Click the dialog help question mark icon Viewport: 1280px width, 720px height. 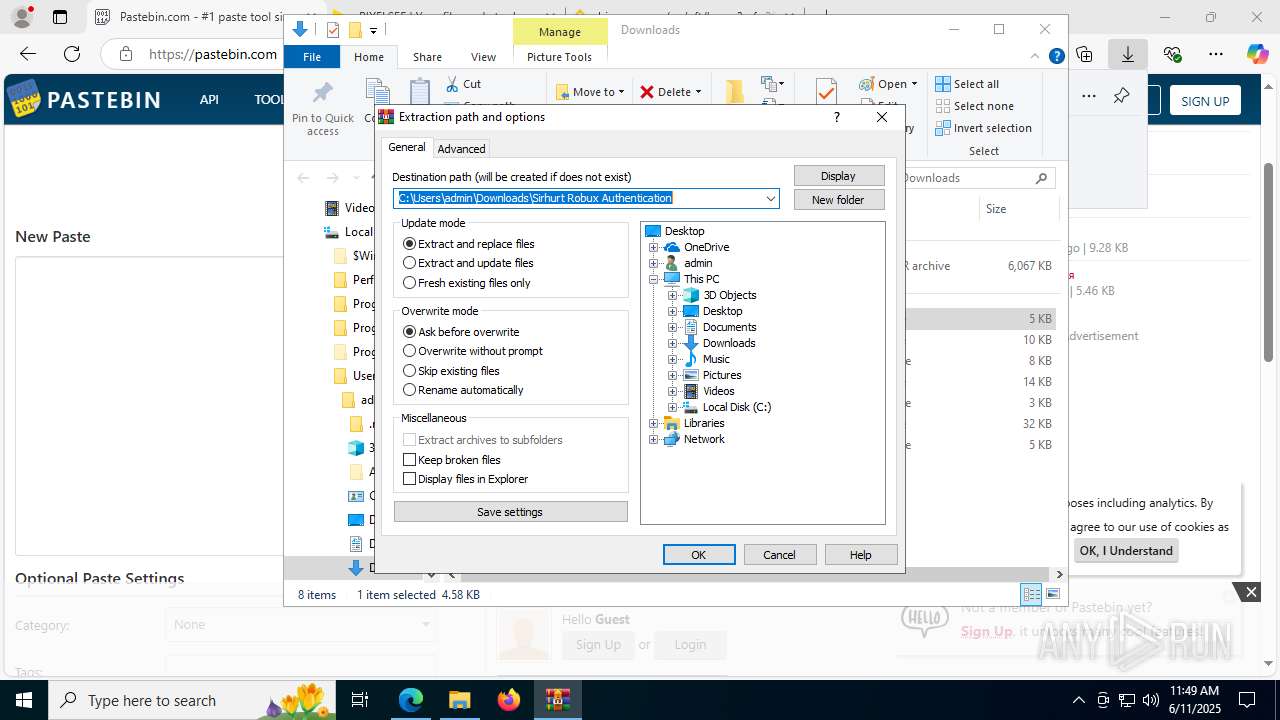[837, 117]
